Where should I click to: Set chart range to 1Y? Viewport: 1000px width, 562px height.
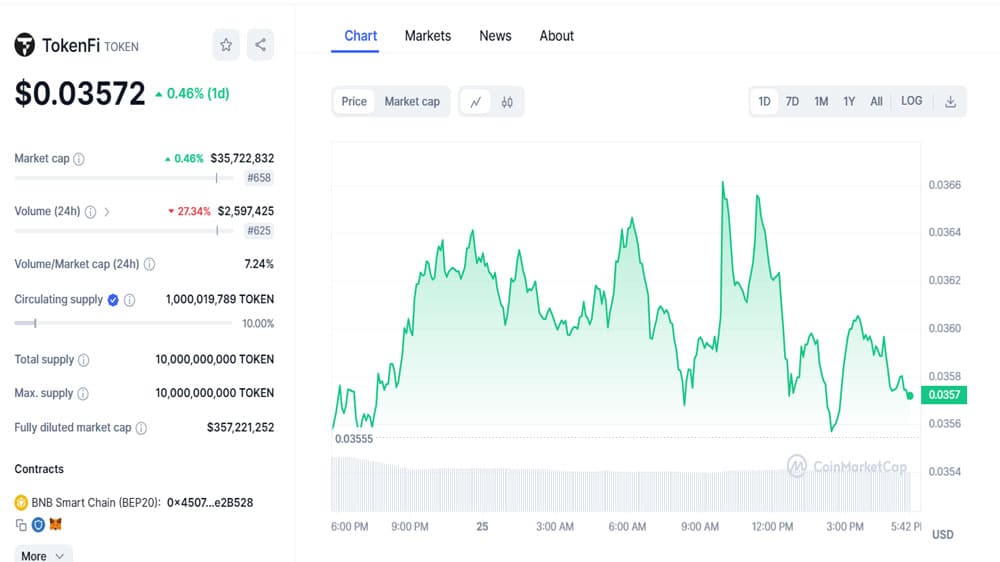(849, 101)
